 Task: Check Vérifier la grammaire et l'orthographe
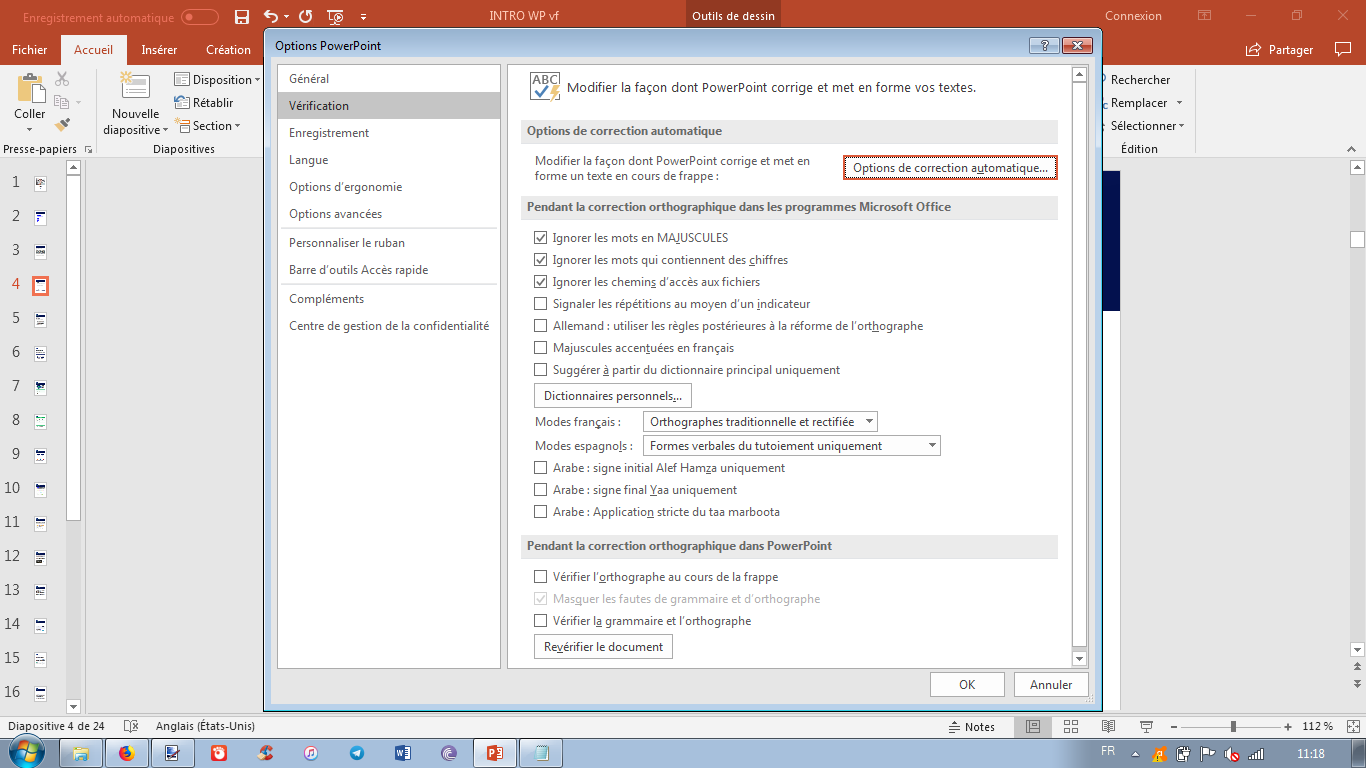click(x=541, y=621)
